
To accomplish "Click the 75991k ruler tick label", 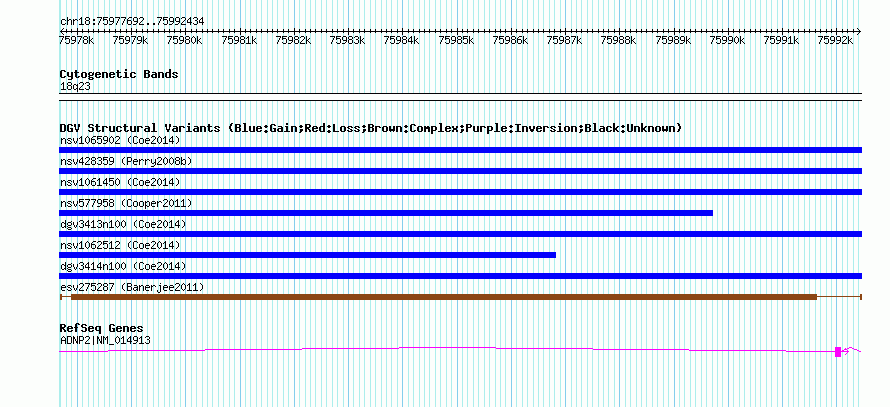I will point(782,40).
